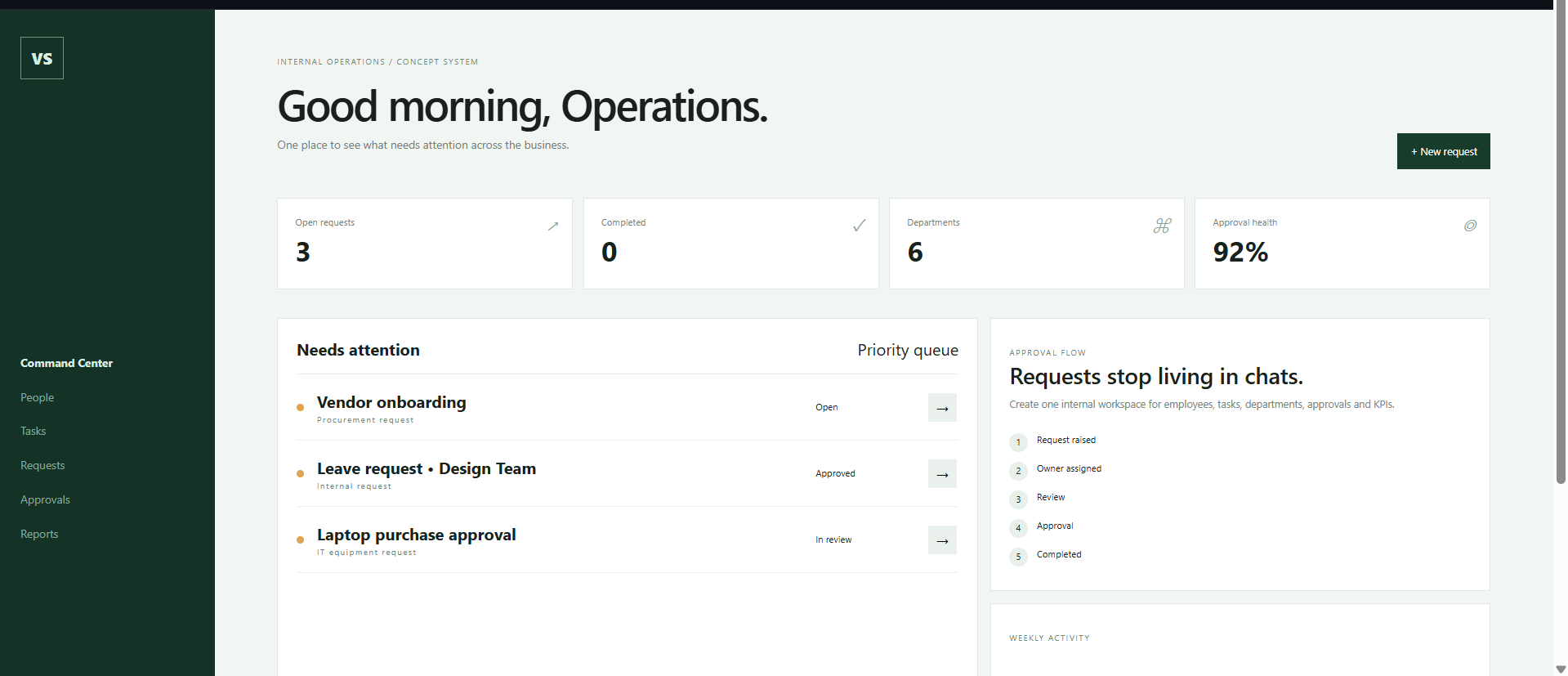
Task: Open Laptop purchase approval arrow button
Action: [x=942, y=540]
